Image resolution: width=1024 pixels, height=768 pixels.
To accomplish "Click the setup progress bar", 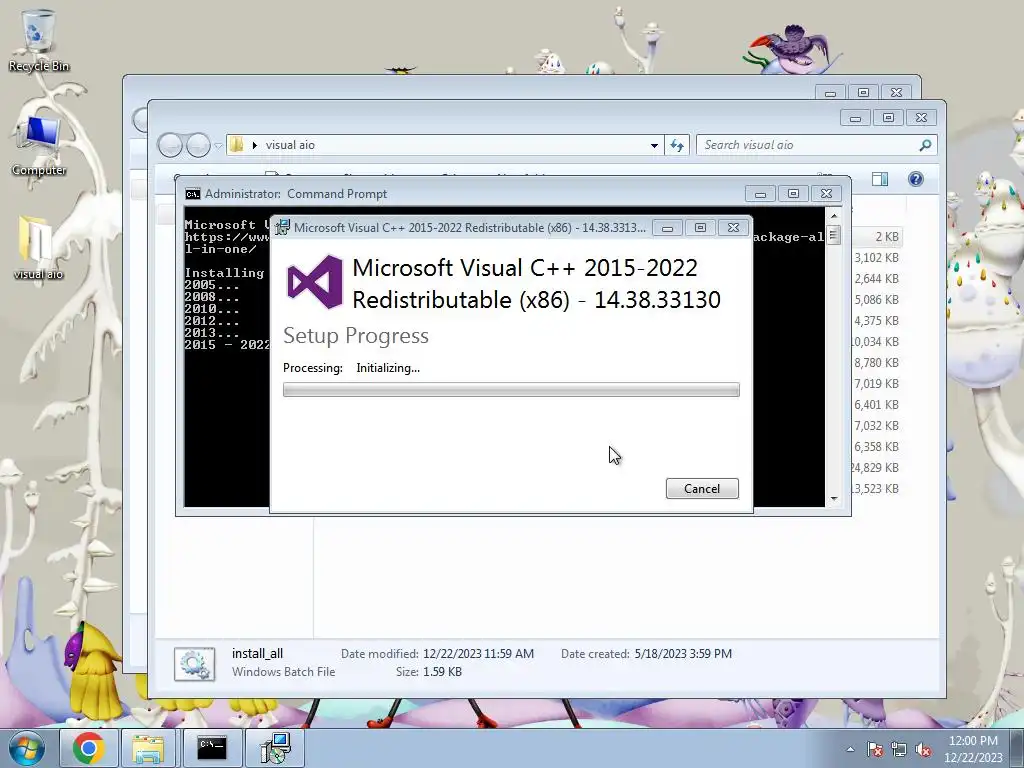I will click(x=511, y=390).
